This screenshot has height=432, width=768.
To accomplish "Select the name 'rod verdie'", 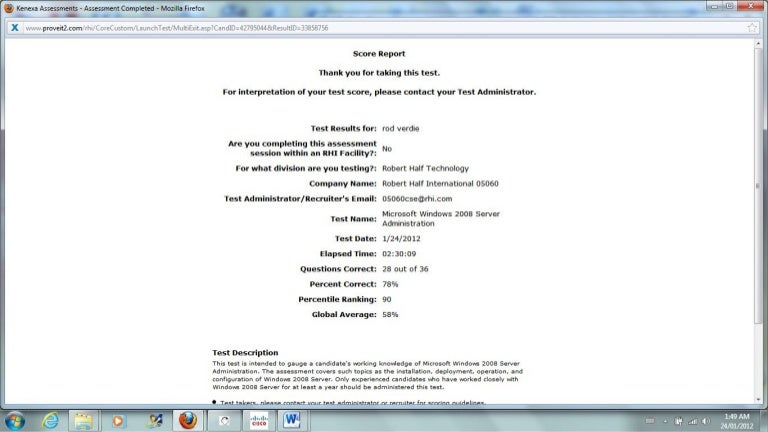I will click(401, 128).
